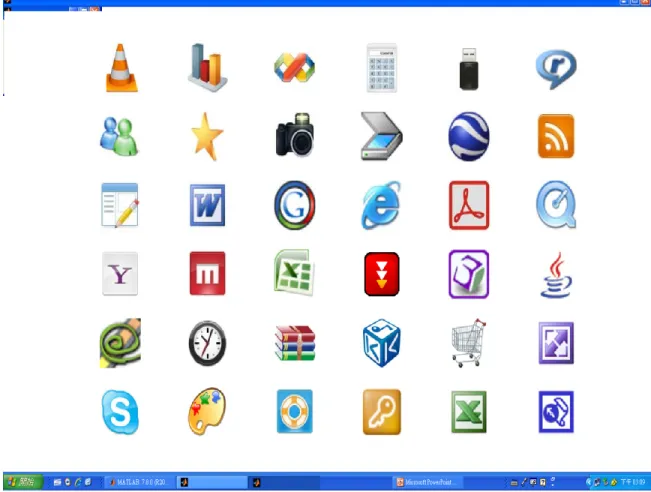Click the VLC traffic cone icon
Viewport: 651px width, 492px height.
121,68
